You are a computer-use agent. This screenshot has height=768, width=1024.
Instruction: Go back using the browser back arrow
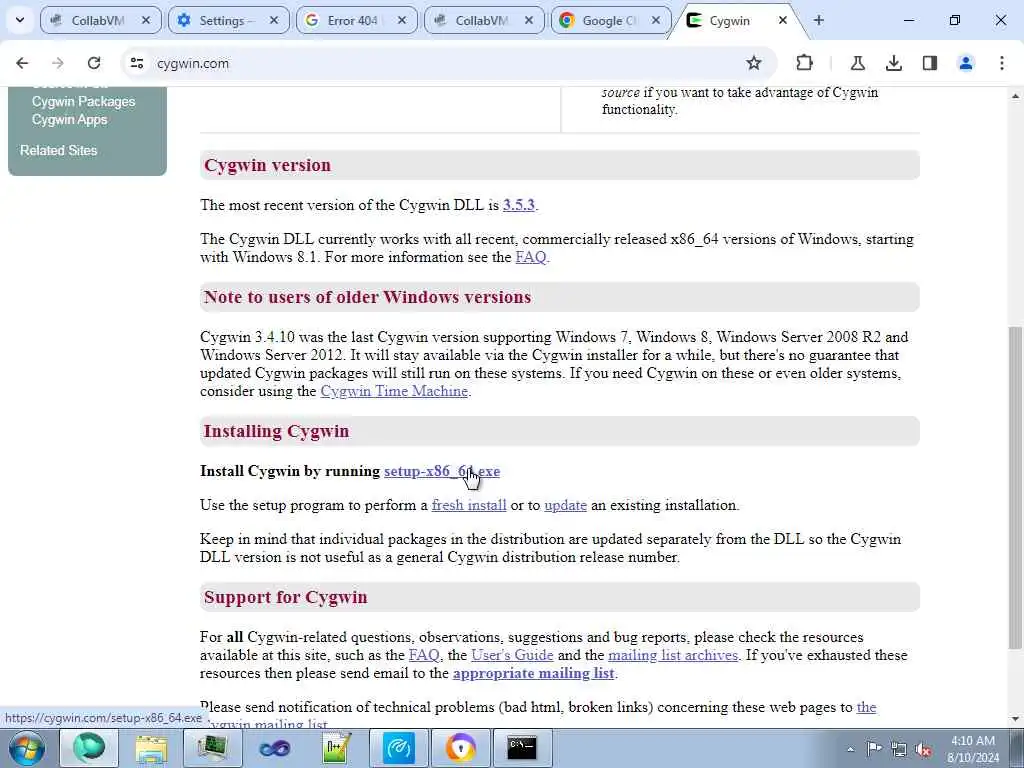22,63
